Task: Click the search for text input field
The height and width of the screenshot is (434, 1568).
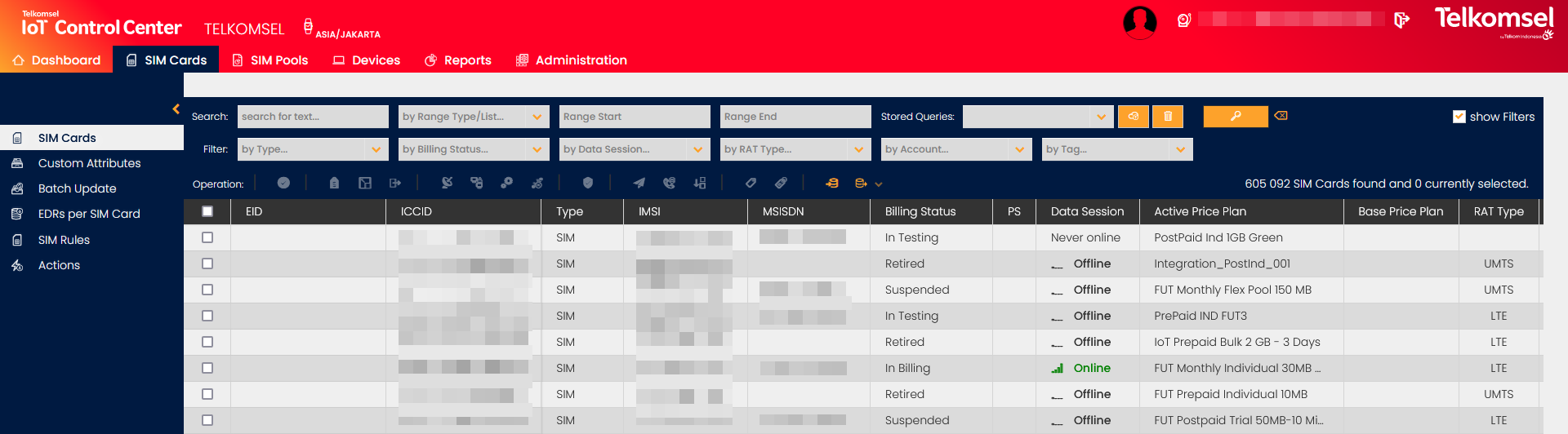Action: tap(312, 117)
